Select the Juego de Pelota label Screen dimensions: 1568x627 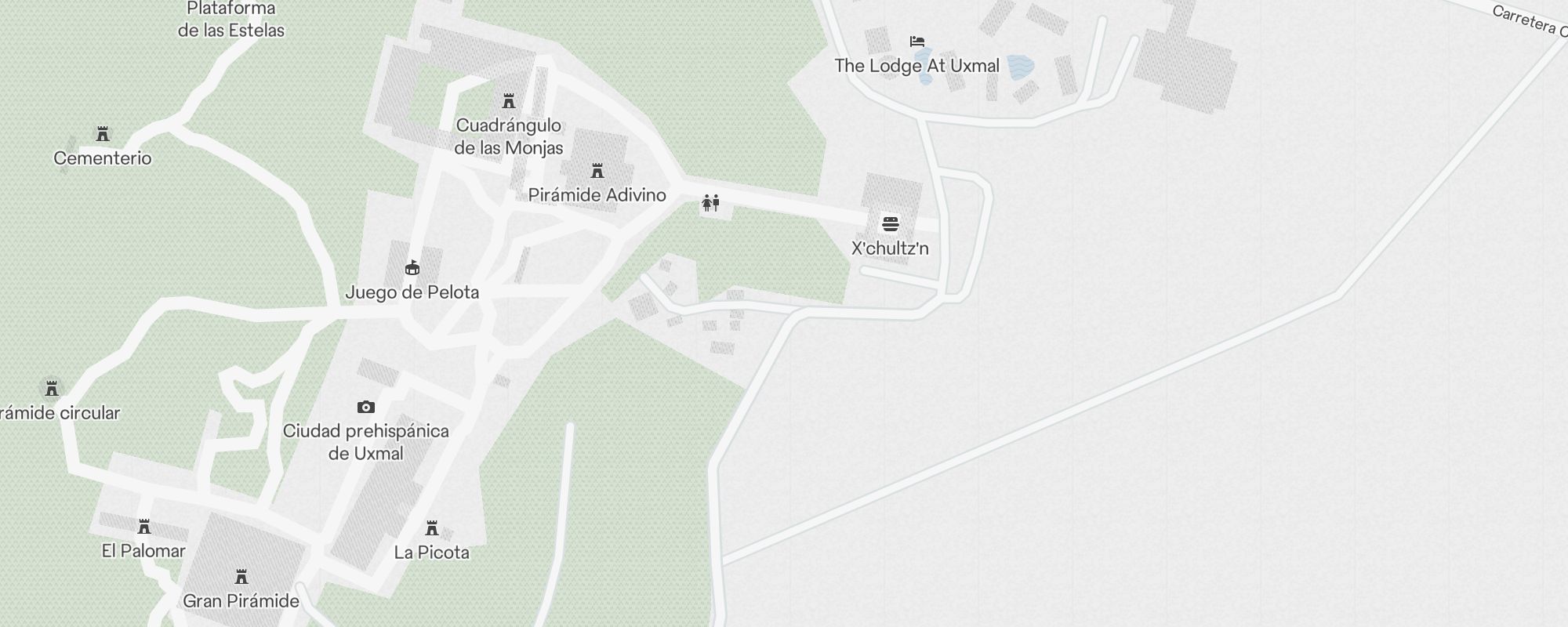click(x=412, y=292)
